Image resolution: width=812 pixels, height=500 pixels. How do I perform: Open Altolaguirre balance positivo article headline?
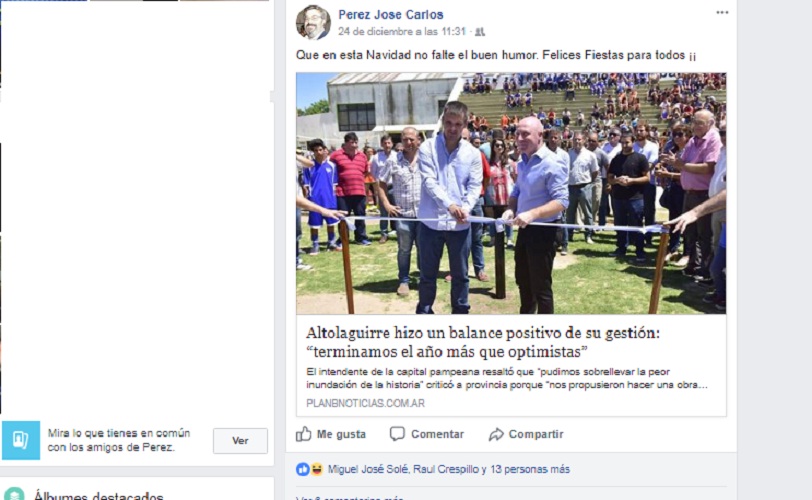(483, 342)
